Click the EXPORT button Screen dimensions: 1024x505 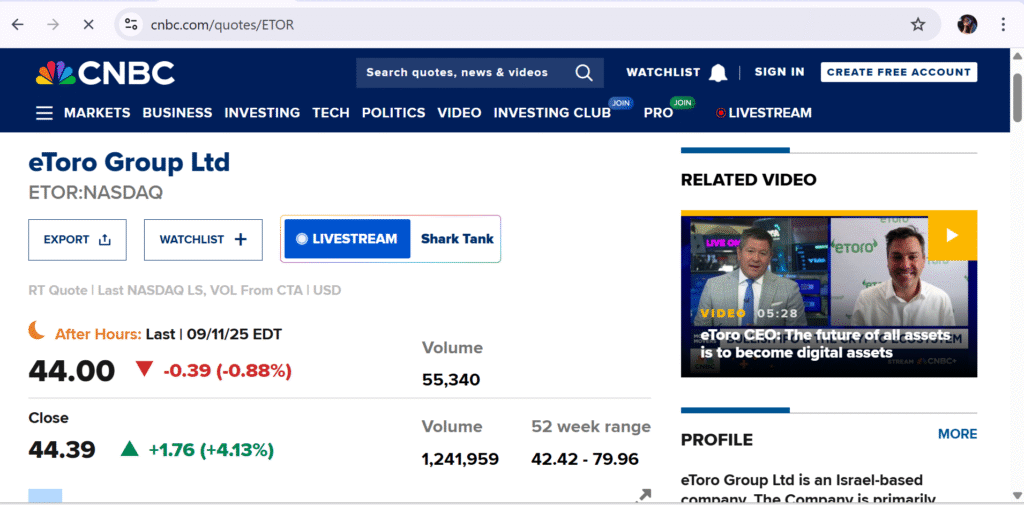[77, 240]
